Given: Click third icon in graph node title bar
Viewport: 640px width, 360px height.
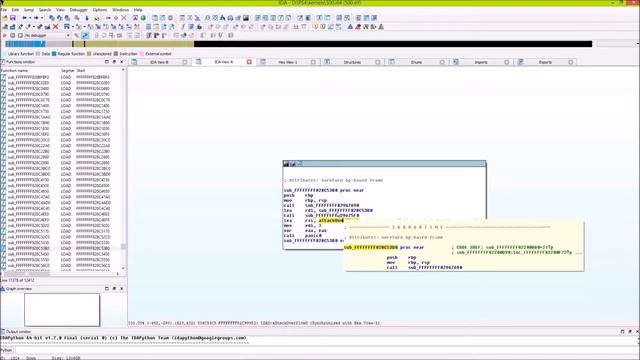Looking at the screenshot, I should (300, 164).
